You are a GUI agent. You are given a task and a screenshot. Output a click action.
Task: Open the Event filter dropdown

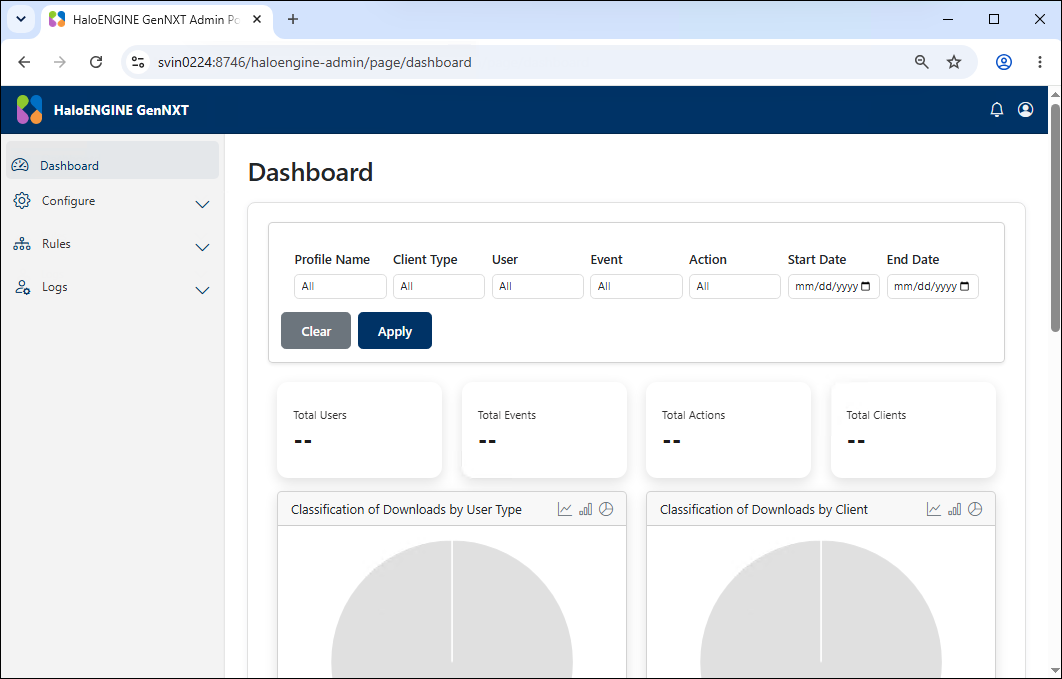tap(636, 286)
